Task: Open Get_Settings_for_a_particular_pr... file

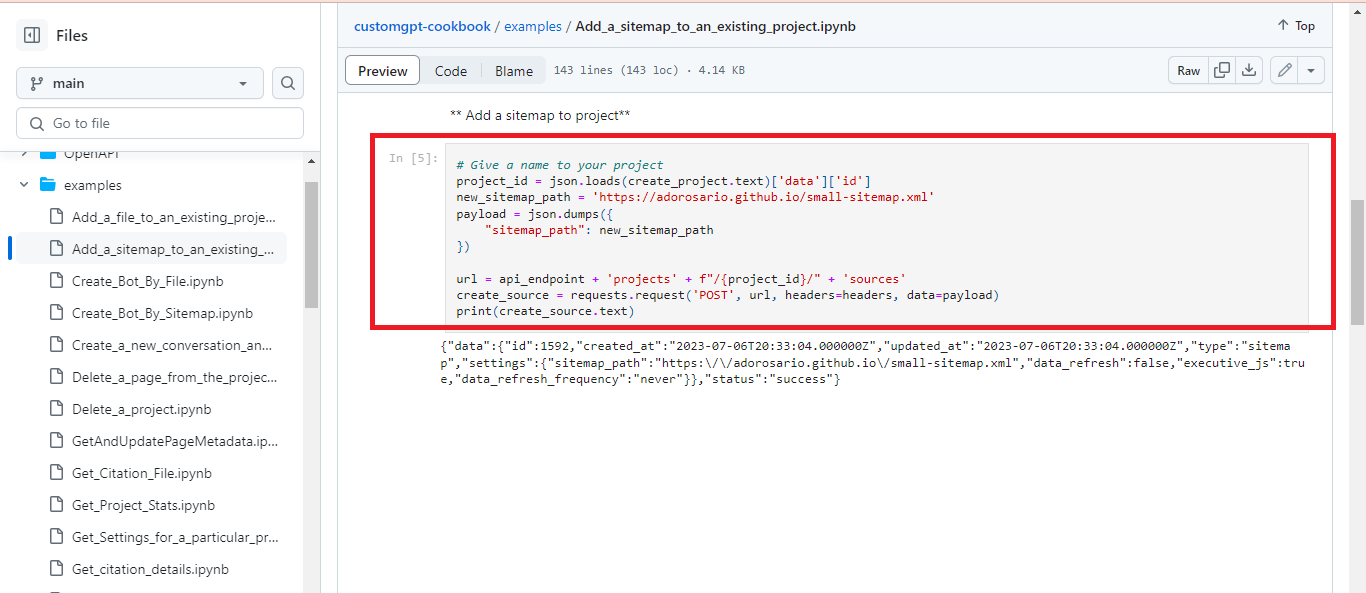Action: (175, 537)
